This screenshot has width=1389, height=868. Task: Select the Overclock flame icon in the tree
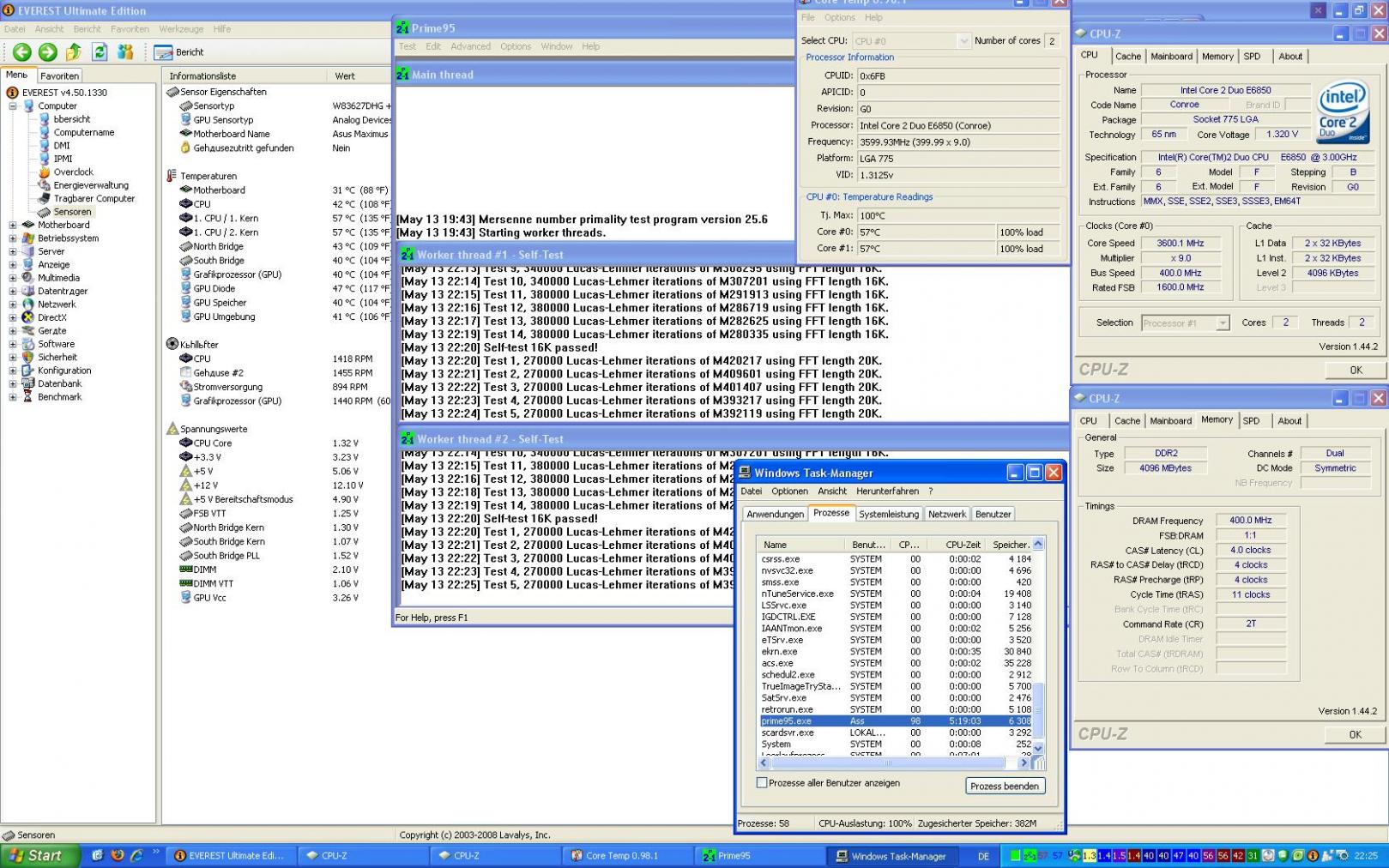pyautogui.click(x=45, y=172)
